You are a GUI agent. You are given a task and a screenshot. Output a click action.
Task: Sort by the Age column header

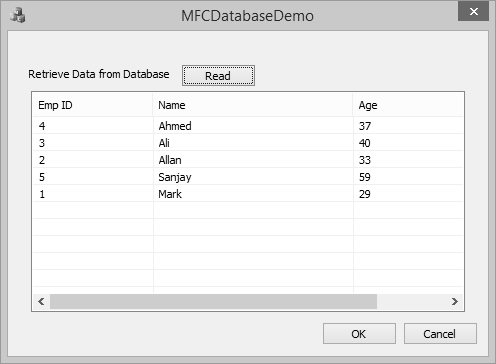point(408,105)
